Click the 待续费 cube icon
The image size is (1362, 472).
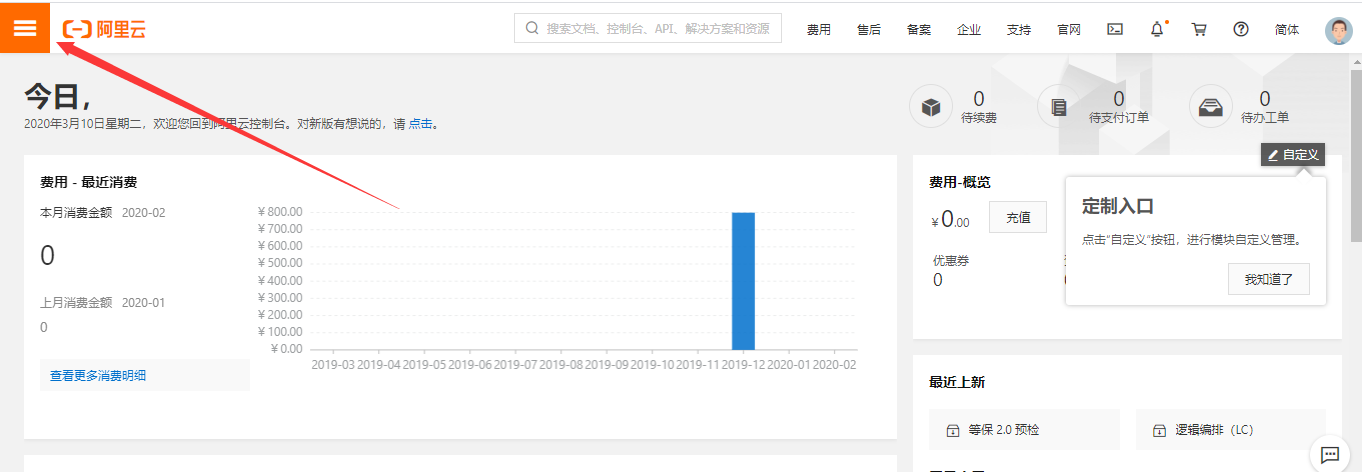[930, 107]
